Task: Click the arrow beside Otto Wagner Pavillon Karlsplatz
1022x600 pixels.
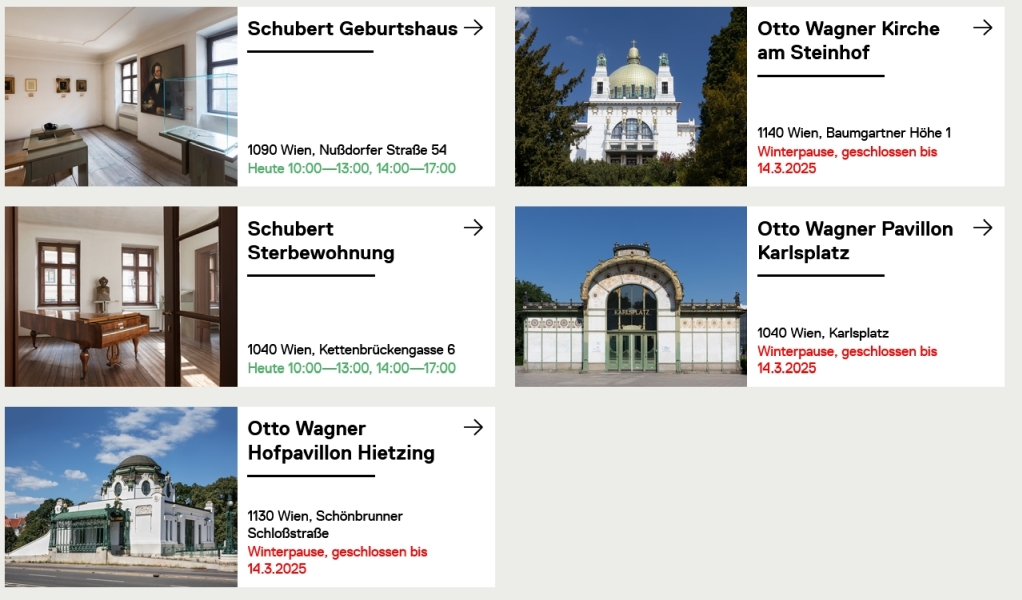Action: 983,228
